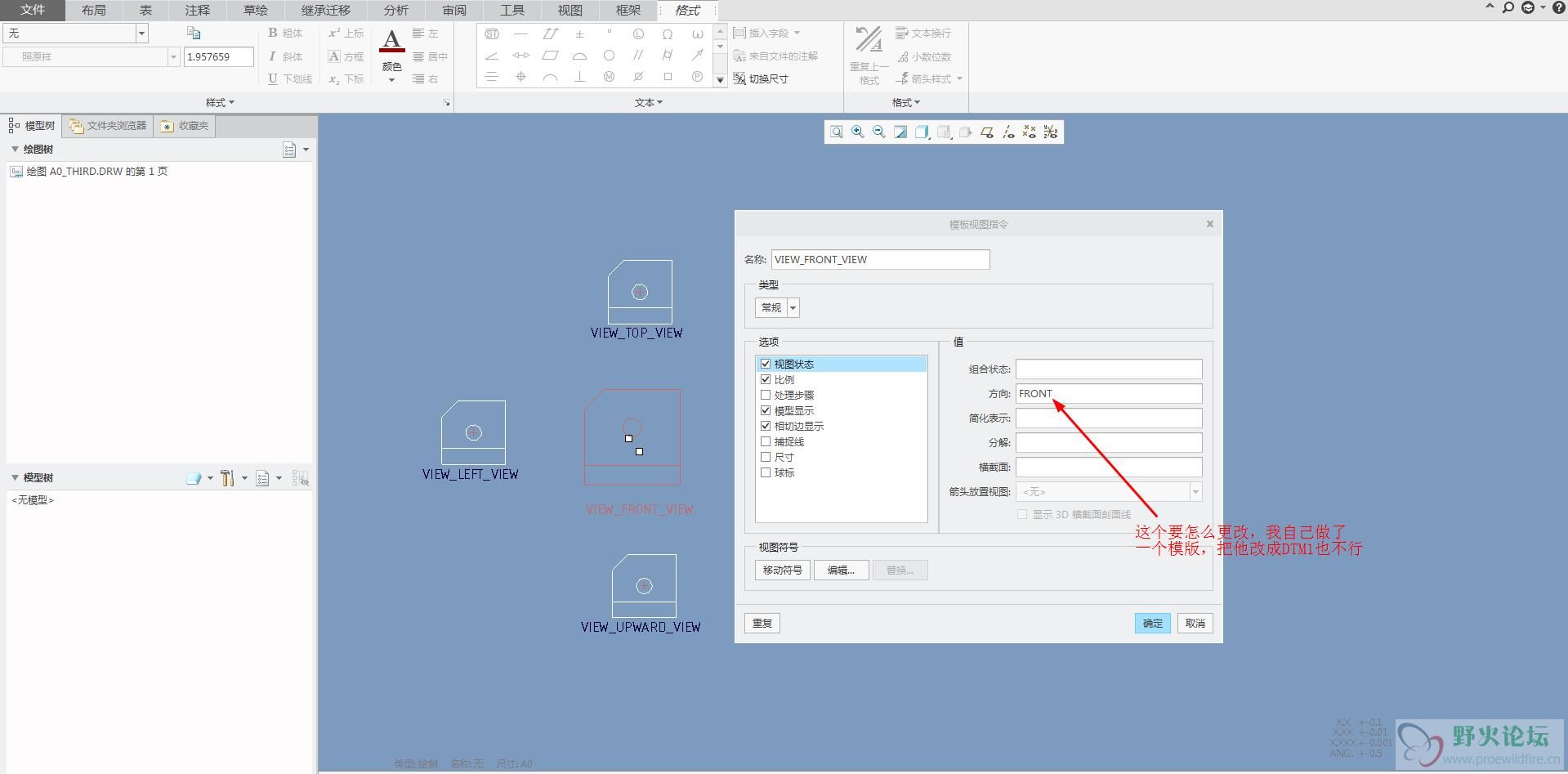The image size is (1568, 774).
Task: Collapse the 绘图树 section
Action: 15,150
